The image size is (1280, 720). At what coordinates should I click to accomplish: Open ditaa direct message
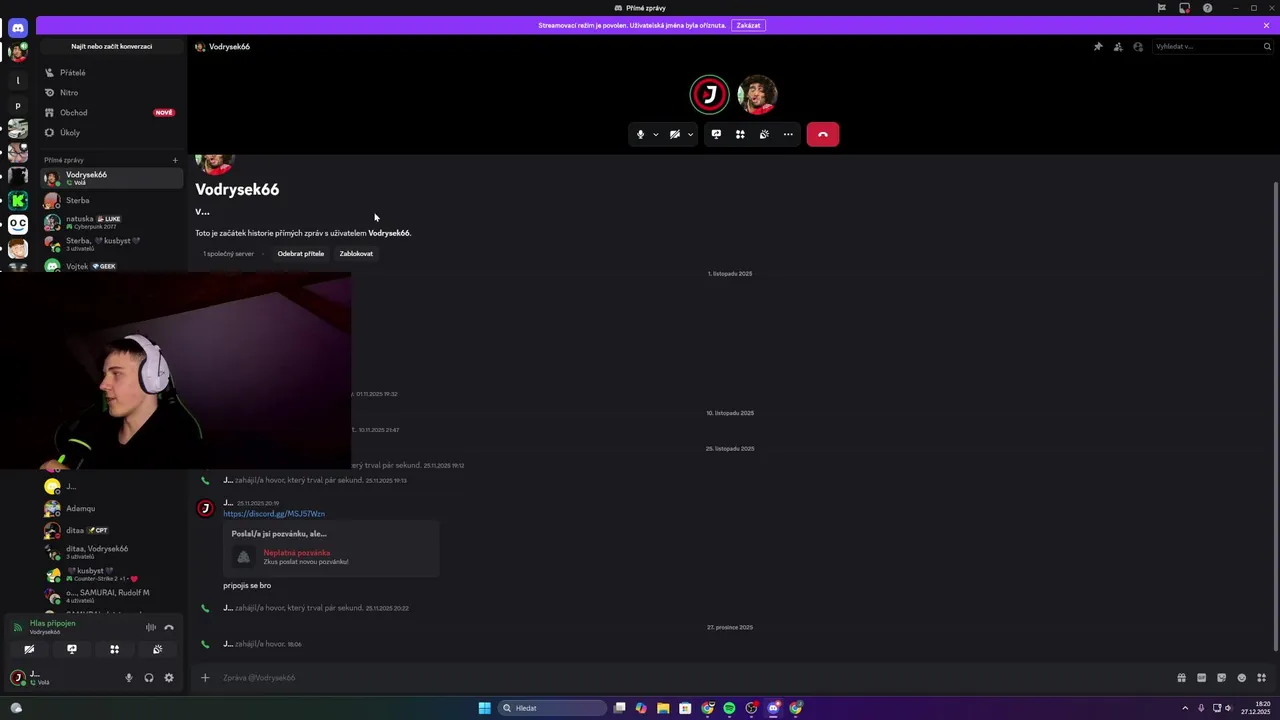[111, 530]
